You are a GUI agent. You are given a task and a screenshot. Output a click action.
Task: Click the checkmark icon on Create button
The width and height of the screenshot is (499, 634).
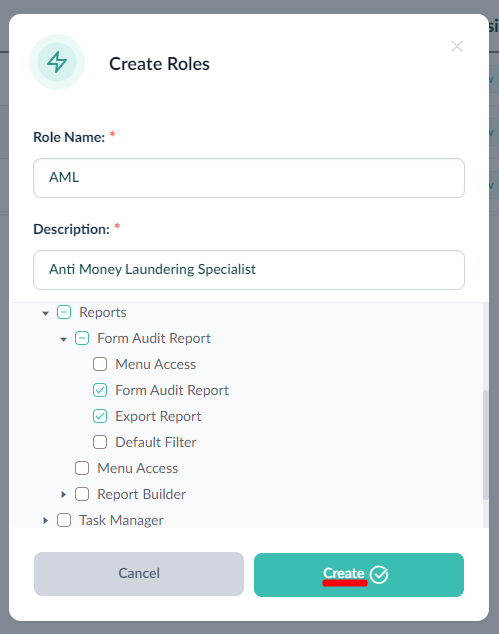coord(379,575)
